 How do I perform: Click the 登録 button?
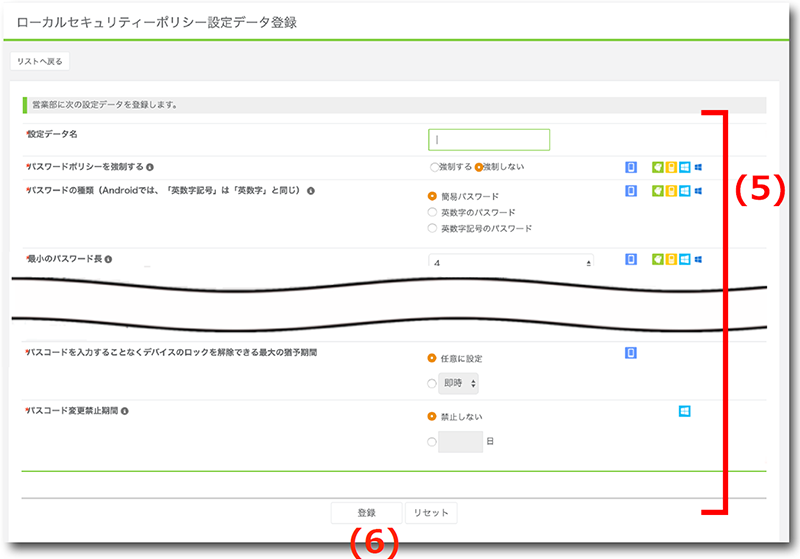(x=366, y=513)
